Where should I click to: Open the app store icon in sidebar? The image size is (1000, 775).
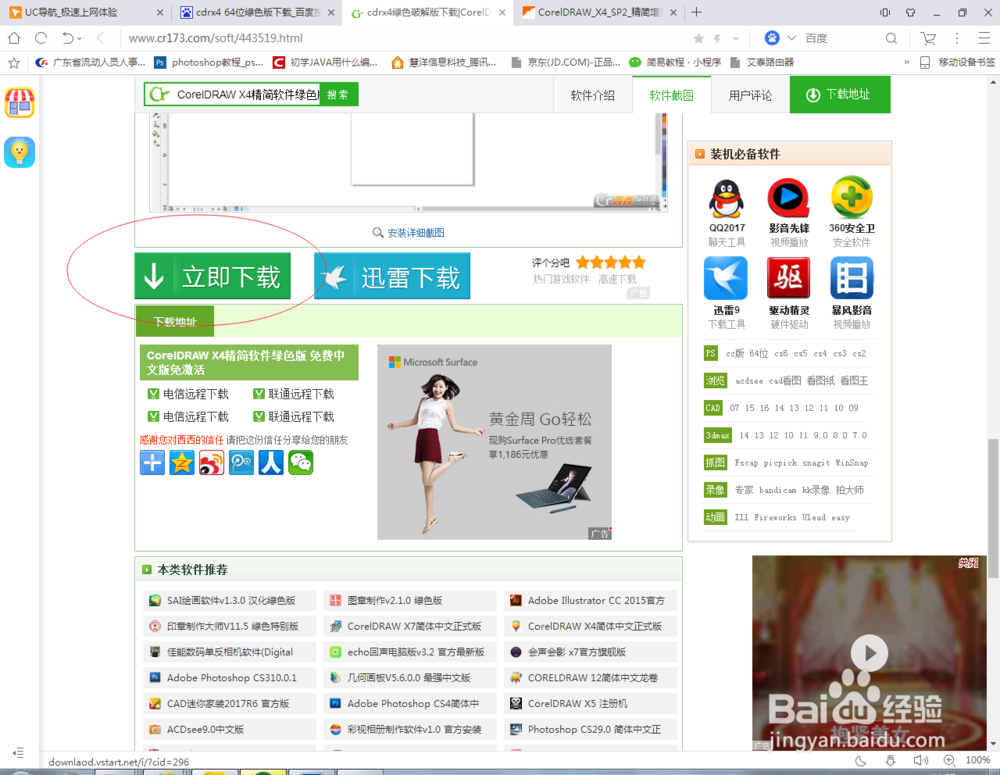click(x=20, y=103)
